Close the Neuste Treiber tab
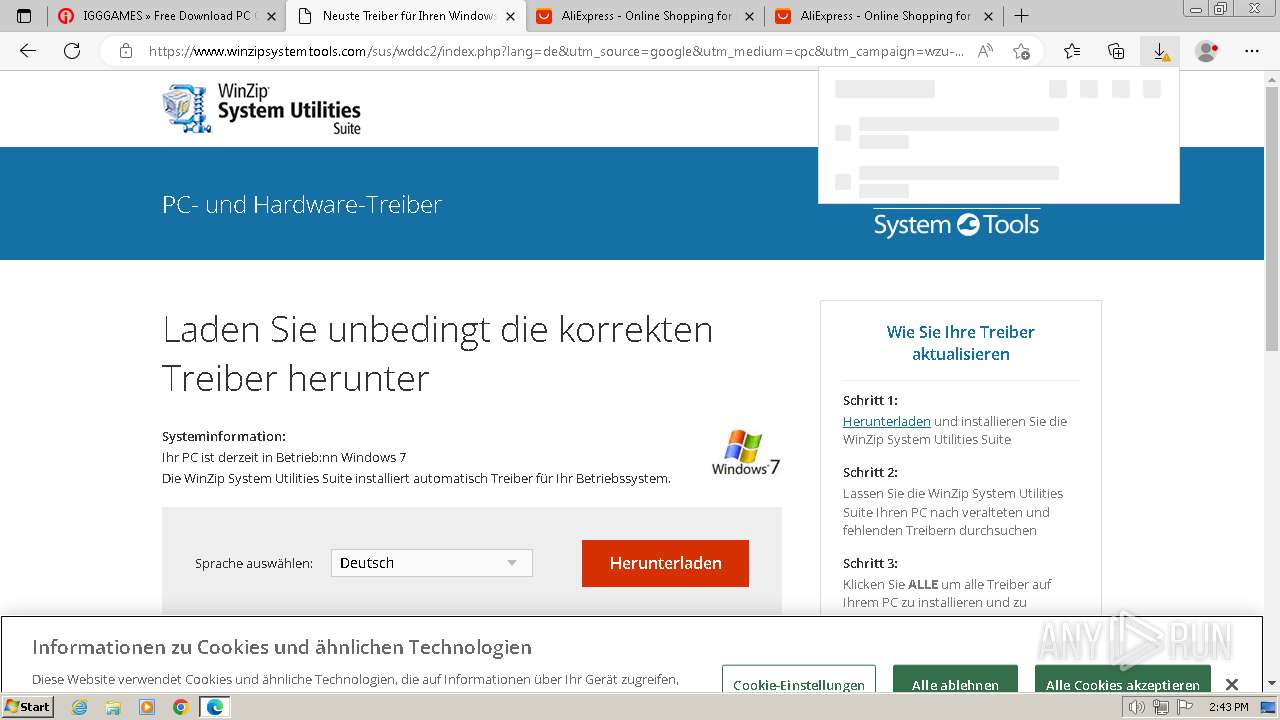This screenshot has width=1280, height=720. coord(510,16)
